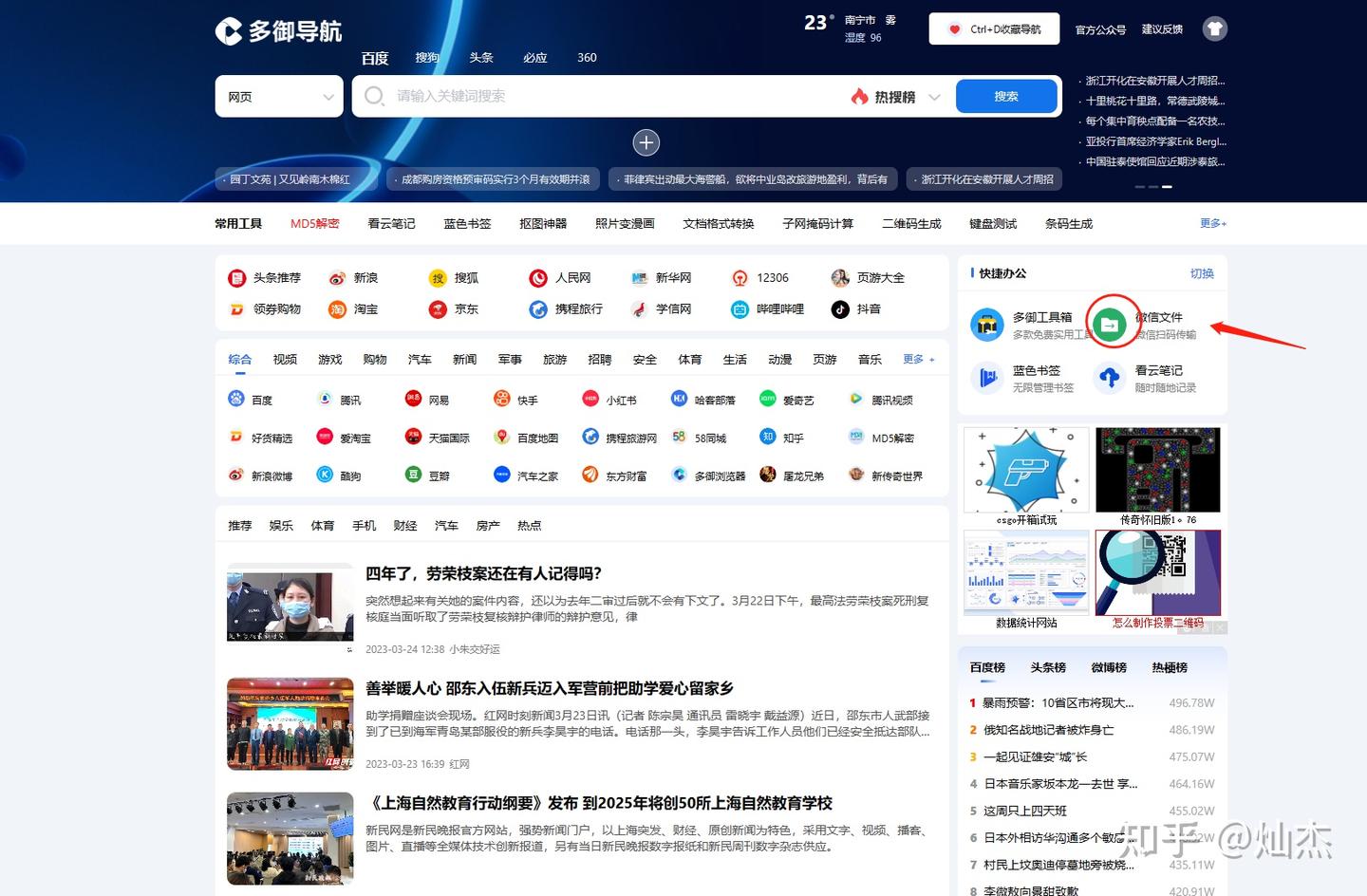
Task: Open the 淘宝 Taobao shortcut icon
Action: click(339, 308)
